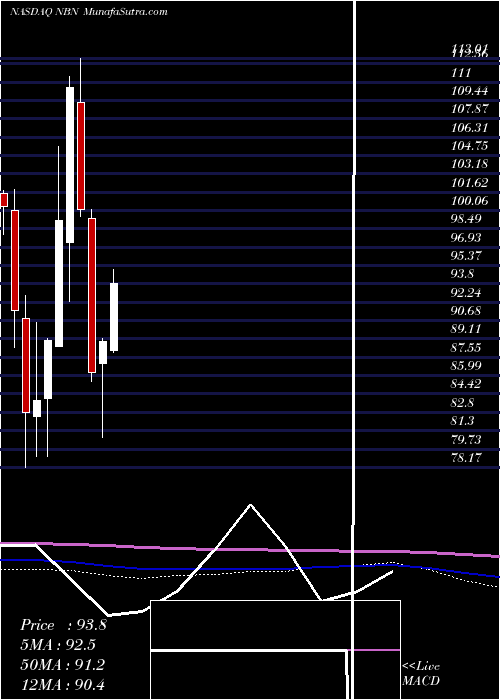The height and width of the screenshot is (700, 500).
Task: Click the 81.3 axis label
Action: 462,421
